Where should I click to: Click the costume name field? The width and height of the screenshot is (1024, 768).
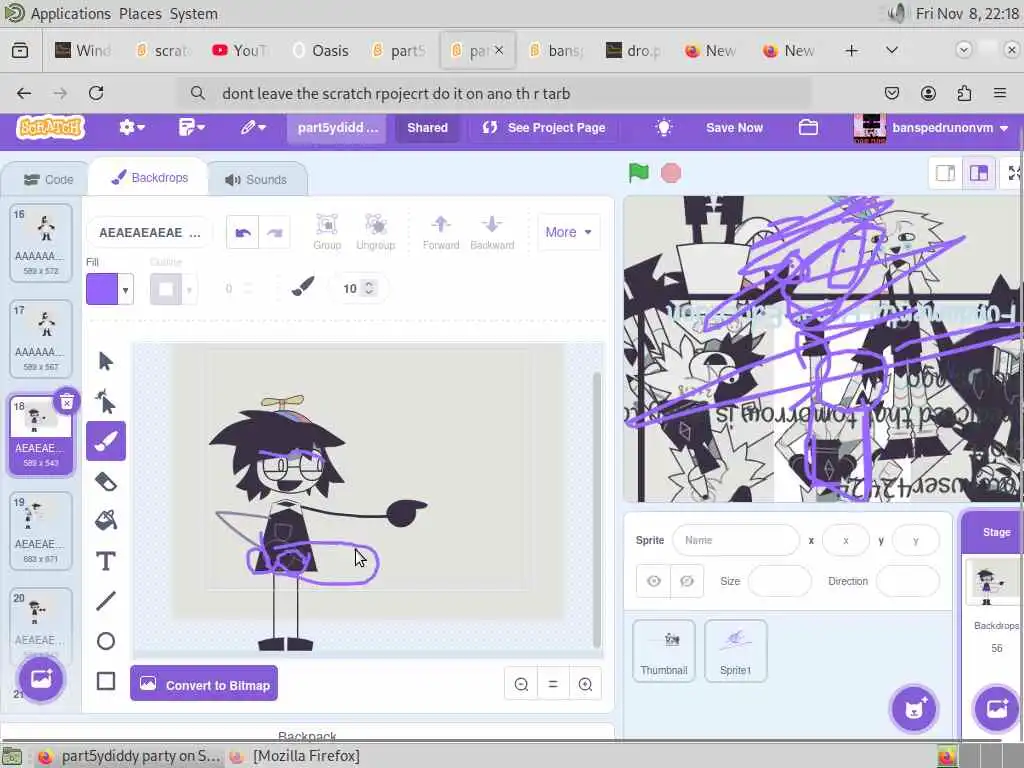(x=150, y=232)
